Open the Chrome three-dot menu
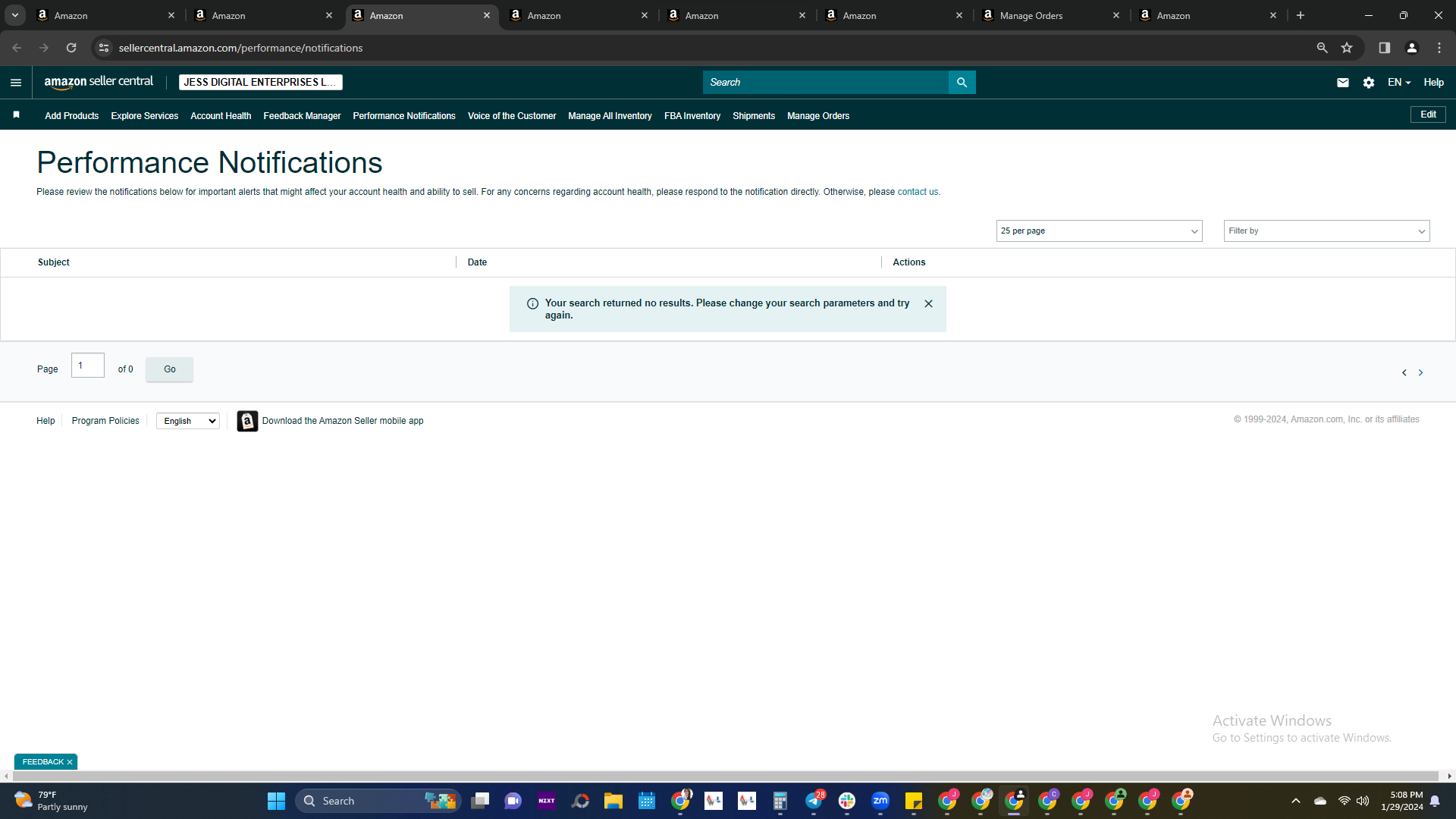 (x=1439, y=48)
